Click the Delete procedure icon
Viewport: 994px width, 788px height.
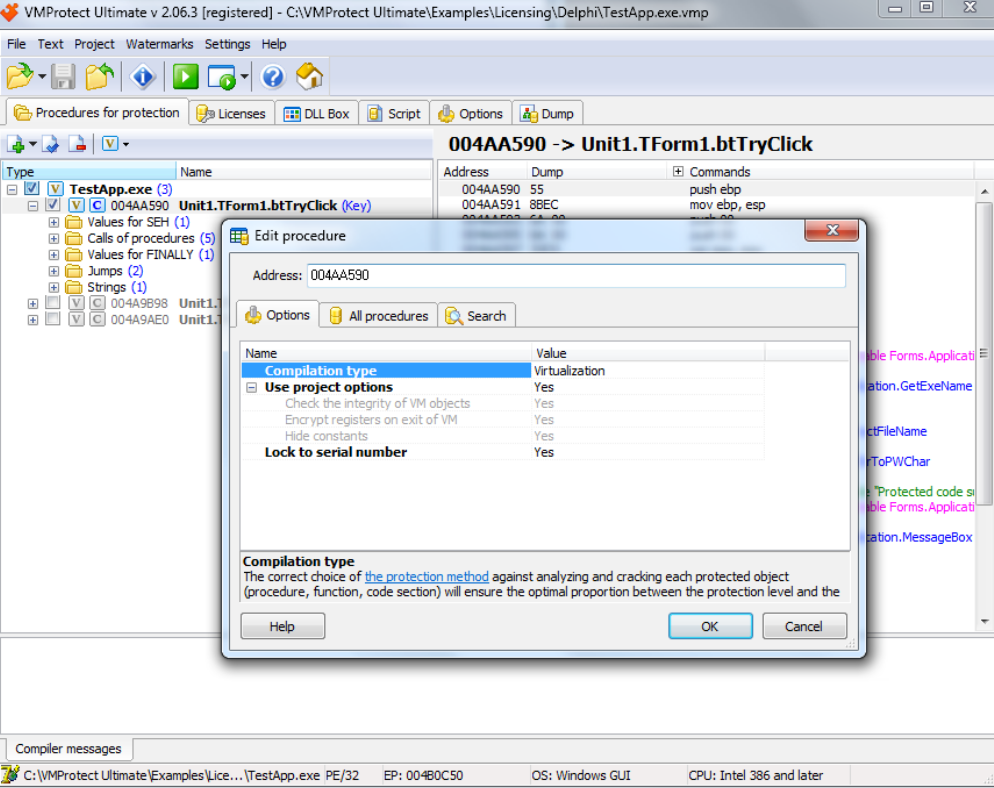point(77,145)
